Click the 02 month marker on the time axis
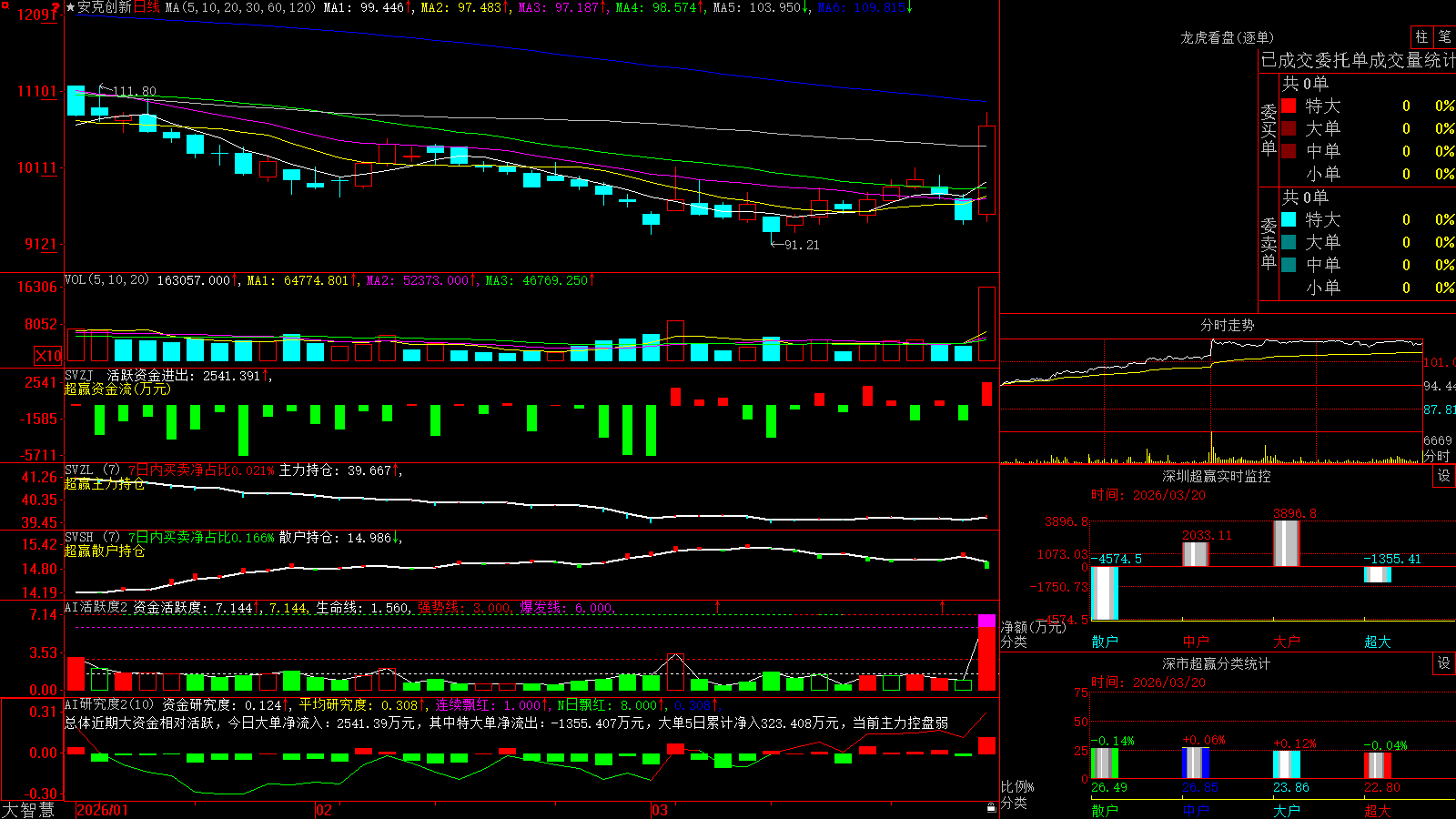The height and width of the screenshot is (819, 1456). (x=324, y=810)
